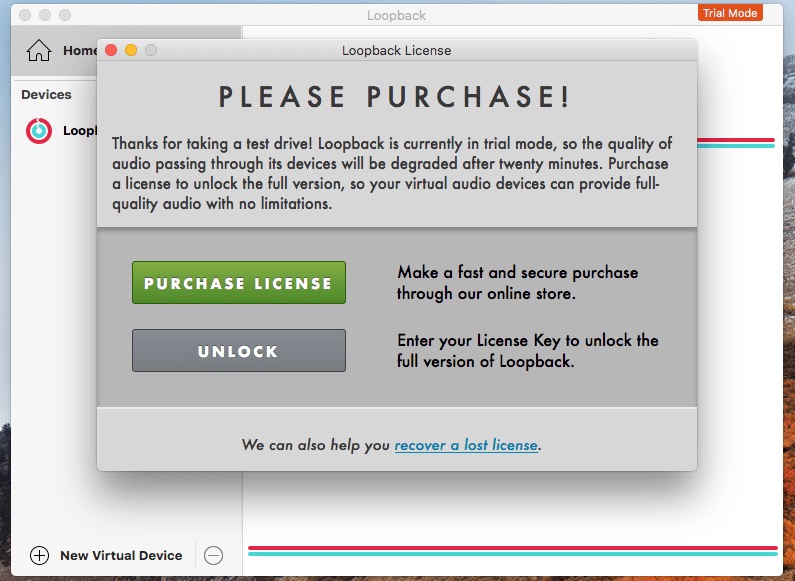This screenshot has height=581, width=795.
Task: Click the minus icon to remove device
Action: click(213, 555)
